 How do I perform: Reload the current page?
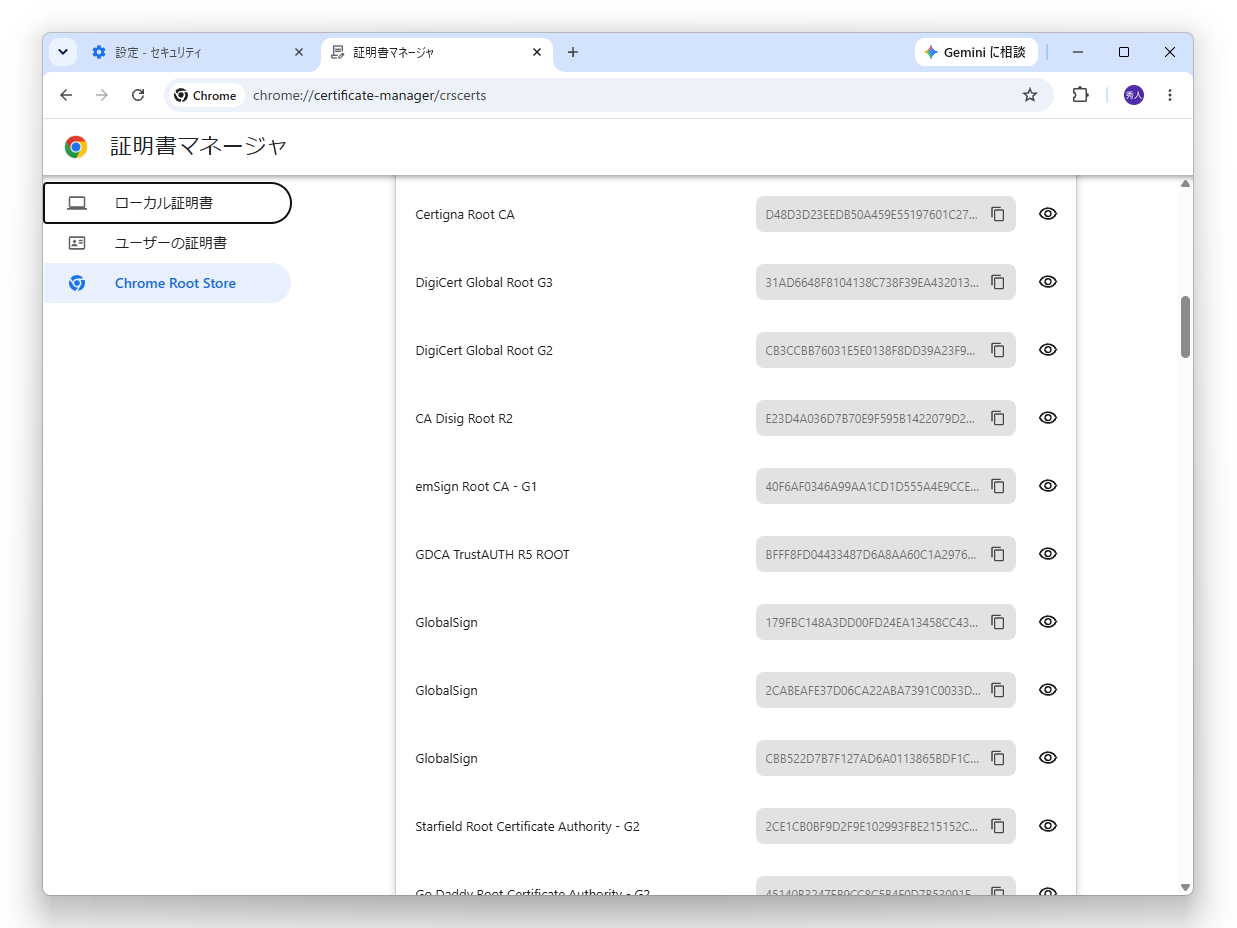tap(138, 95)
